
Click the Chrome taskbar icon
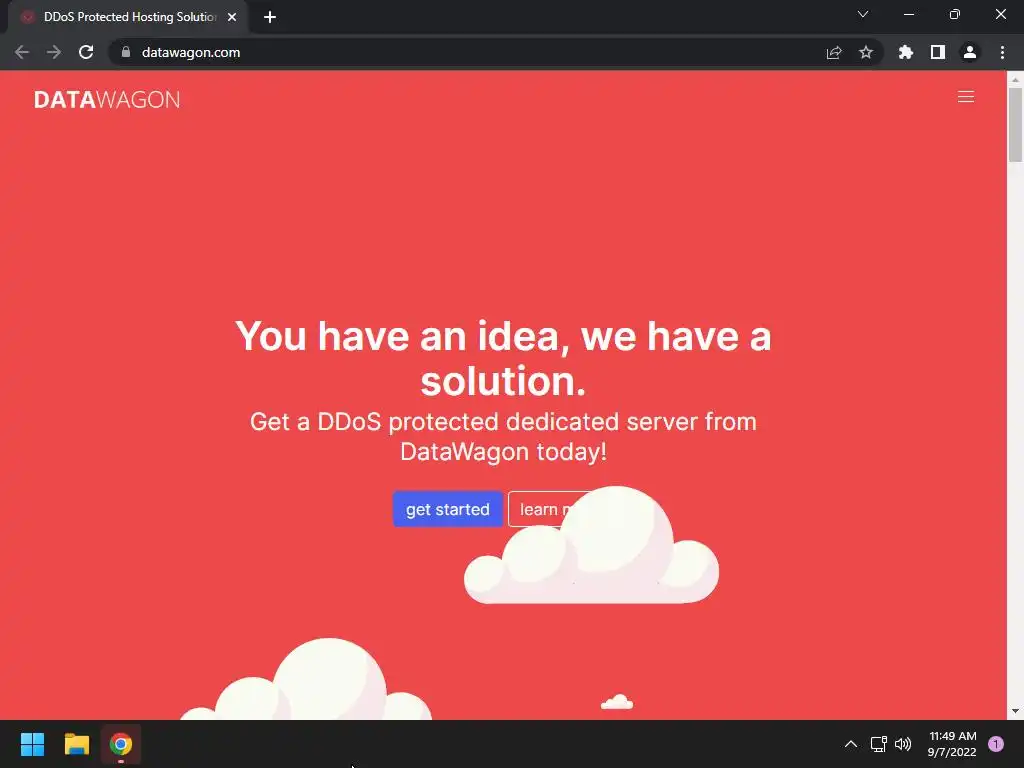(x=121, y=744)
